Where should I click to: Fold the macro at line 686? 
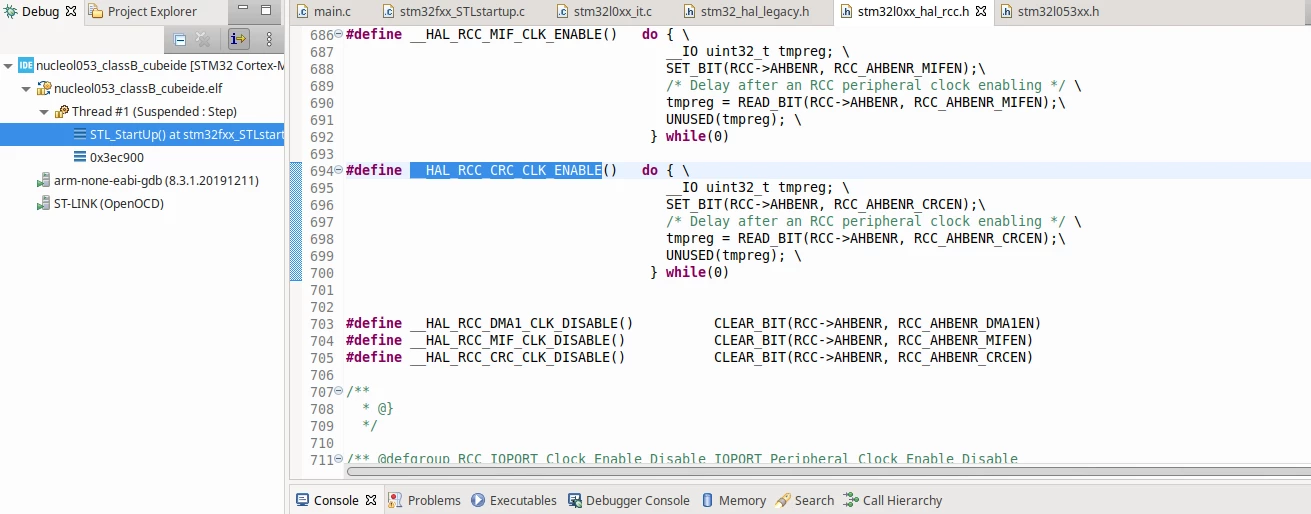coord(338,35)
